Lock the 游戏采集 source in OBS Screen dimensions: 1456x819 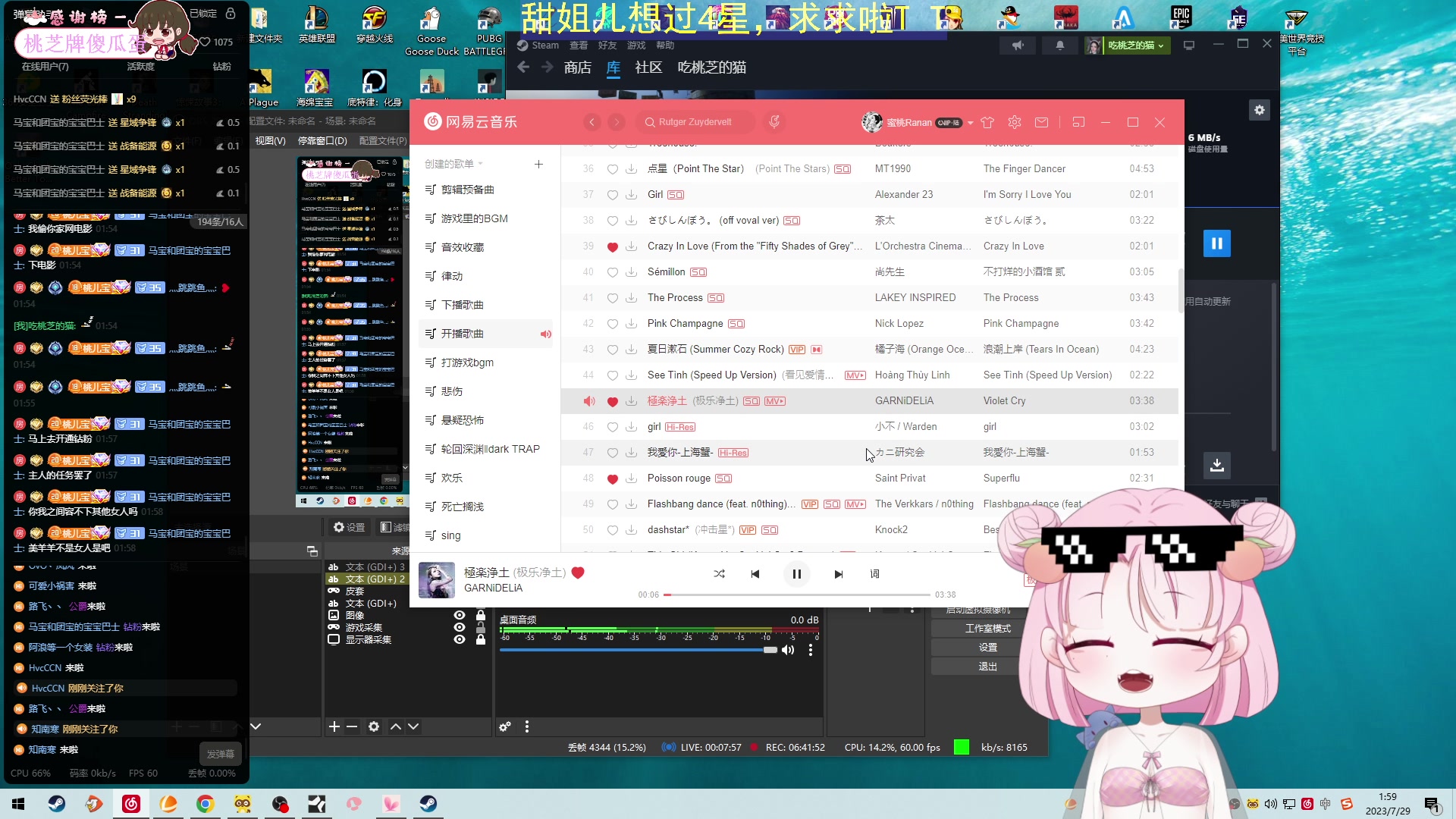click(x=480, y=627)
